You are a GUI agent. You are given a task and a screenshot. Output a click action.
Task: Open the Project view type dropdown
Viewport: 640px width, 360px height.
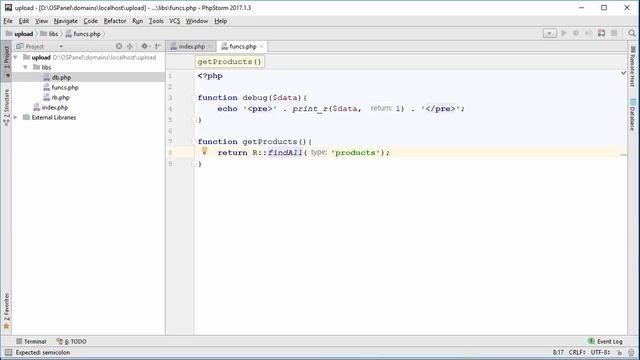61,46
